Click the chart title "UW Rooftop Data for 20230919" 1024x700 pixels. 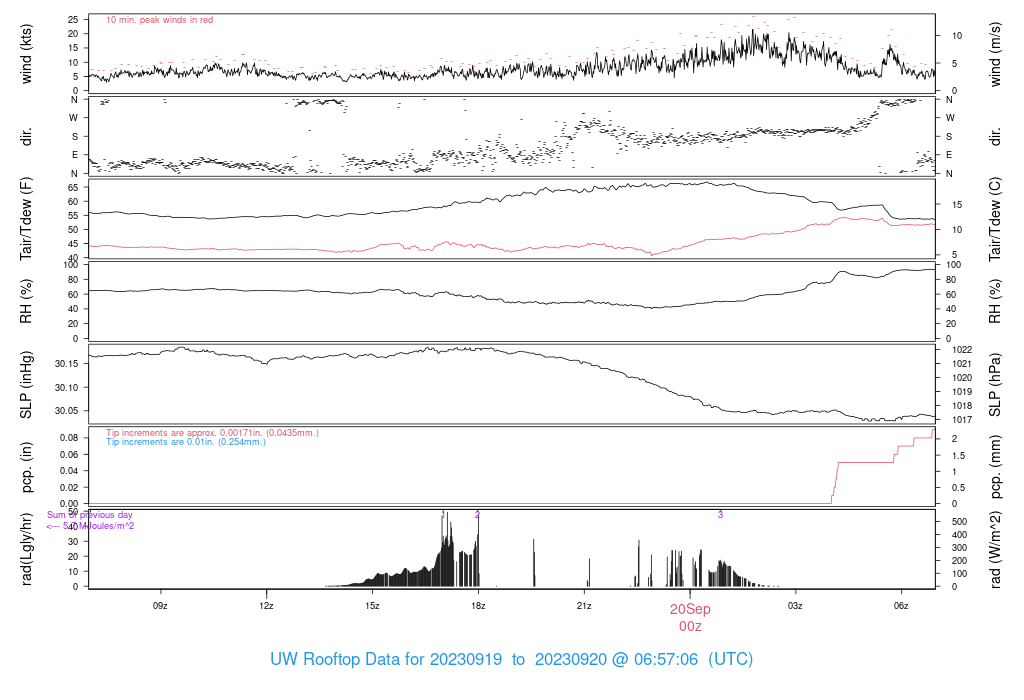pyautogui.click(x=386, y=659)
